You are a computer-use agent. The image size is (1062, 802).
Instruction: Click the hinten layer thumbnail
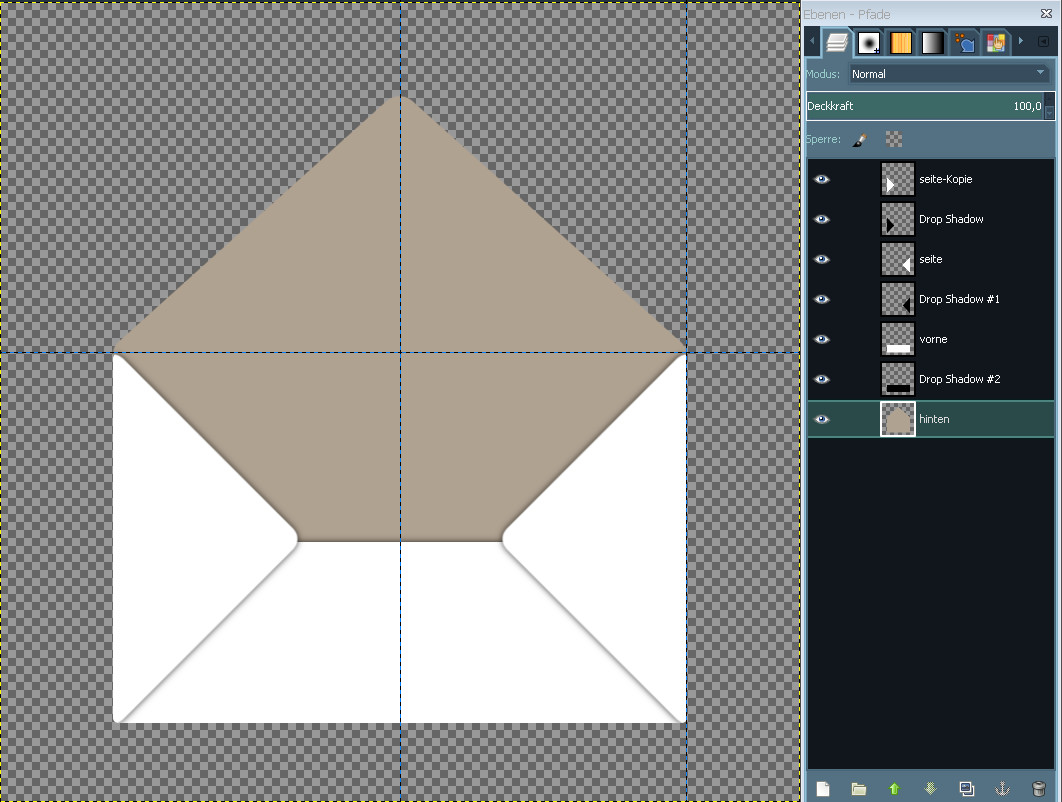[898, 419]
